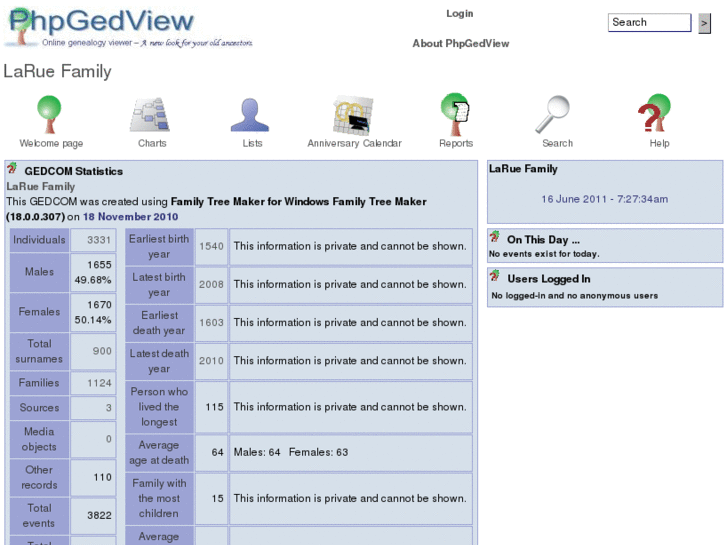This screenshot has height=545, width=727.
Task: Open the About PhpGedView link
Action: coord(461,43)
